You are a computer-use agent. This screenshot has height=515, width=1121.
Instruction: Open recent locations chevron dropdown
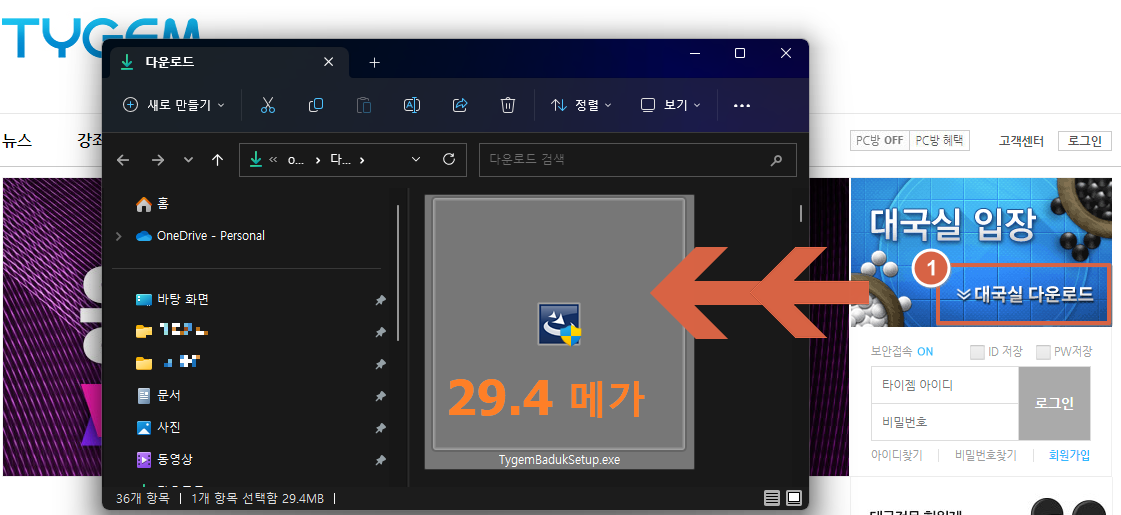pos(189,160)
